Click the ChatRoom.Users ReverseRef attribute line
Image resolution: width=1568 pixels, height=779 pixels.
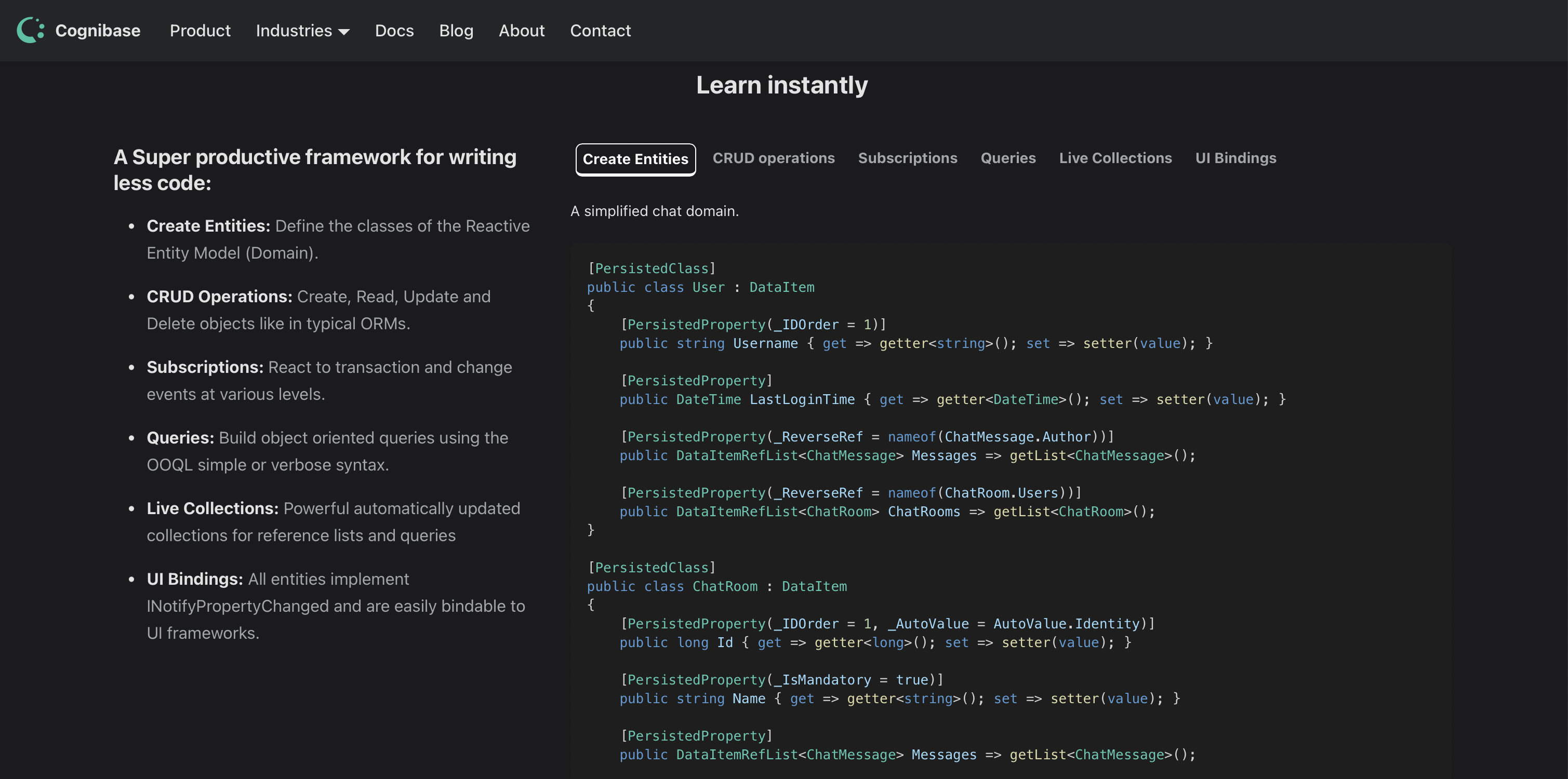[x=851, y=493]
